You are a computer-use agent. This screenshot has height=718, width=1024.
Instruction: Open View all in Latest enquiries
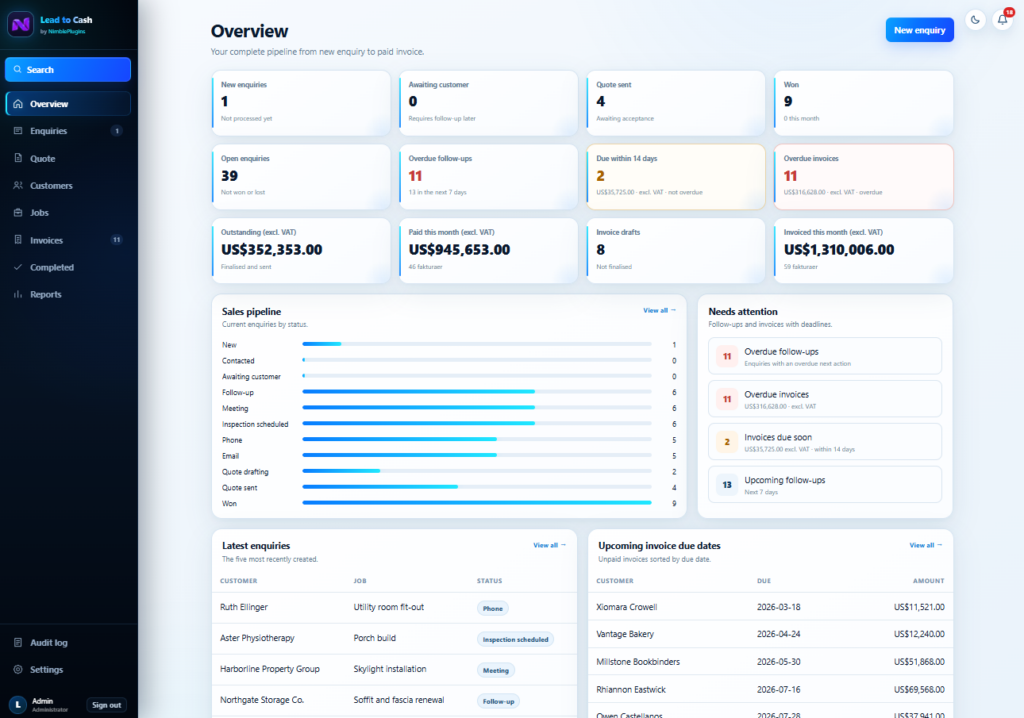coord(549,545)
